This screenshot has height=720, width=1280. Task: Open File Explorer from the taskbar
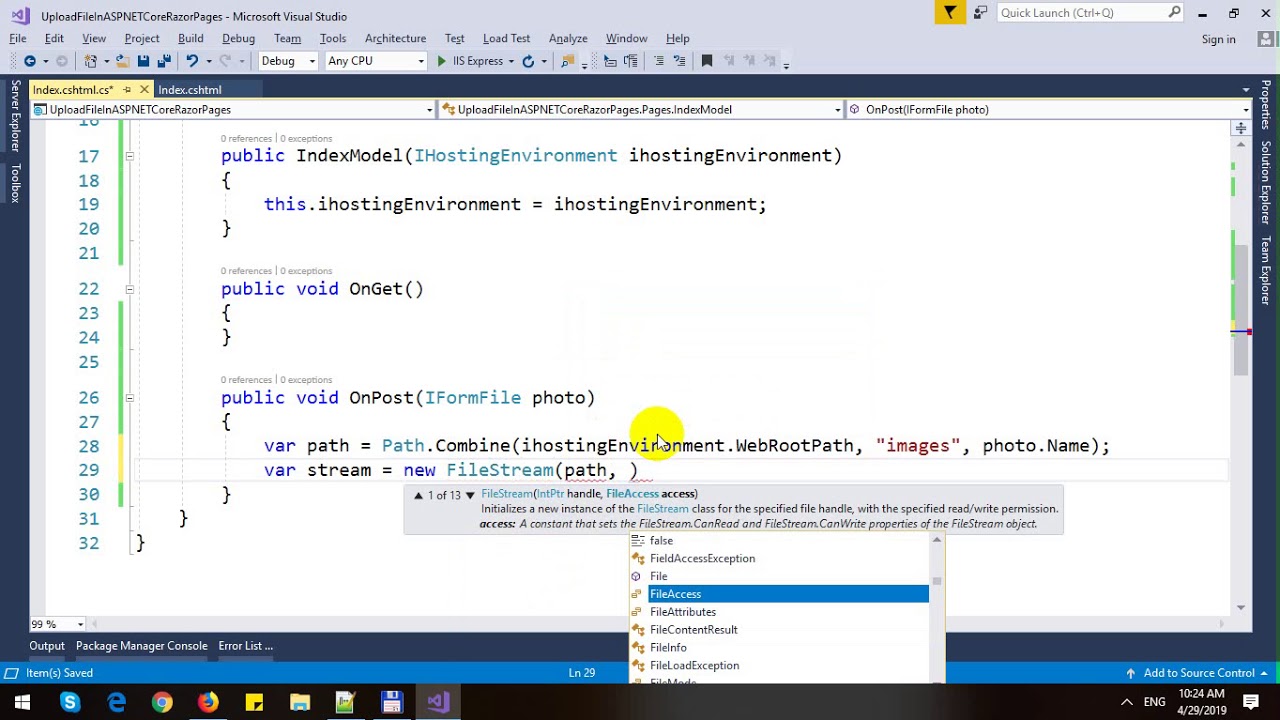tap(300, 702)
